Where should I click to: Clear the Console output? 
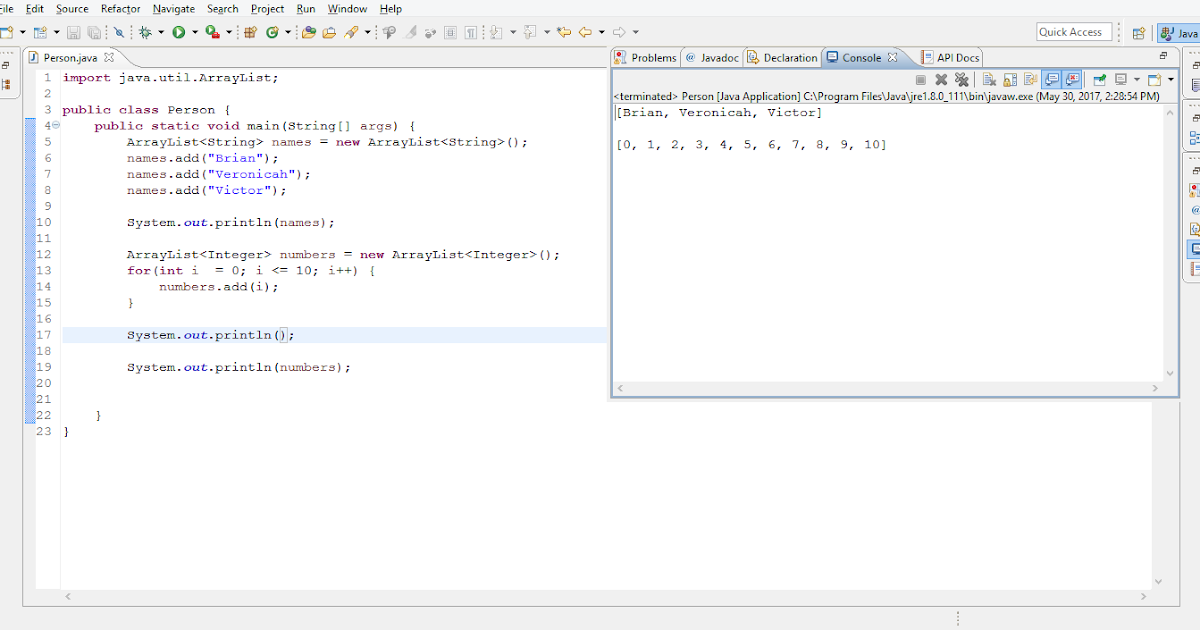tap(988, 79)
